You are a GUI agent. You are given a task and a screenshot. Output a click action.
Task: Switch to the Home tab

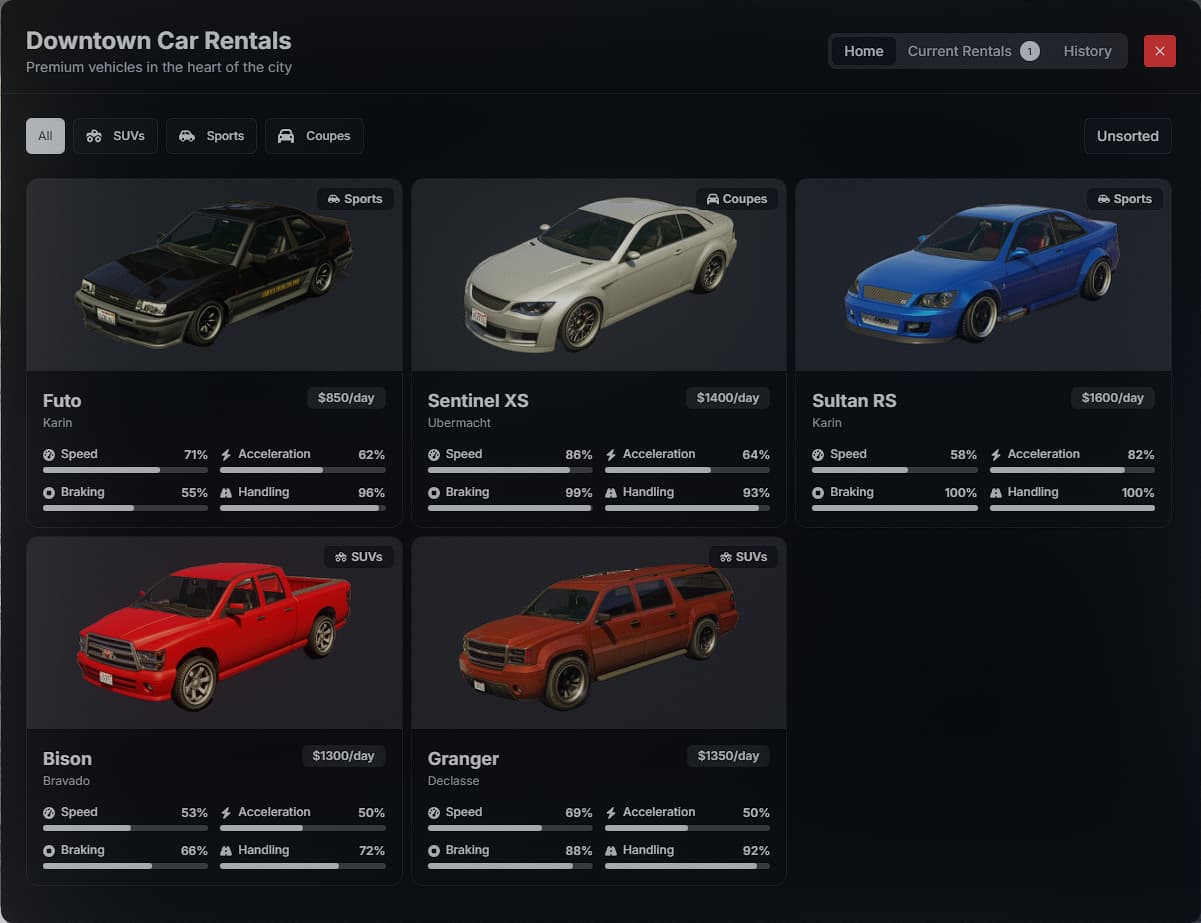pyautogui.click(x=863, y=51)
